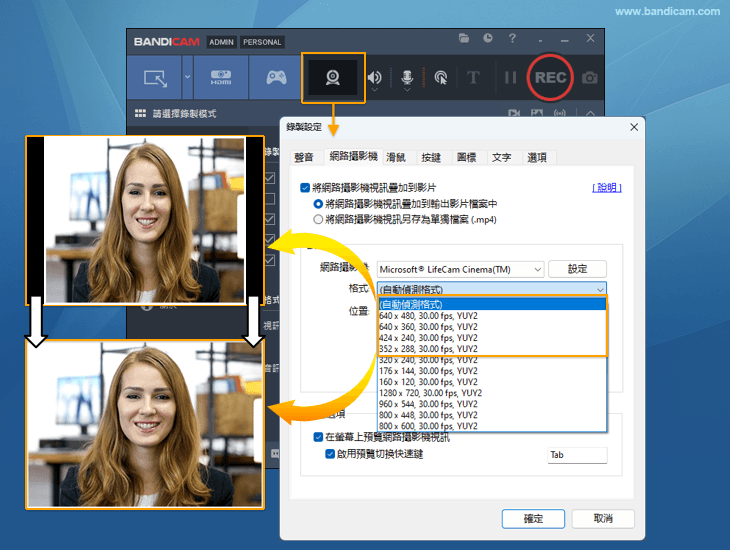This screenshot has width=730, height=550.
Task: Choose 1280 x 720, 30.00 fps format option
Action: tap(430, 393)
